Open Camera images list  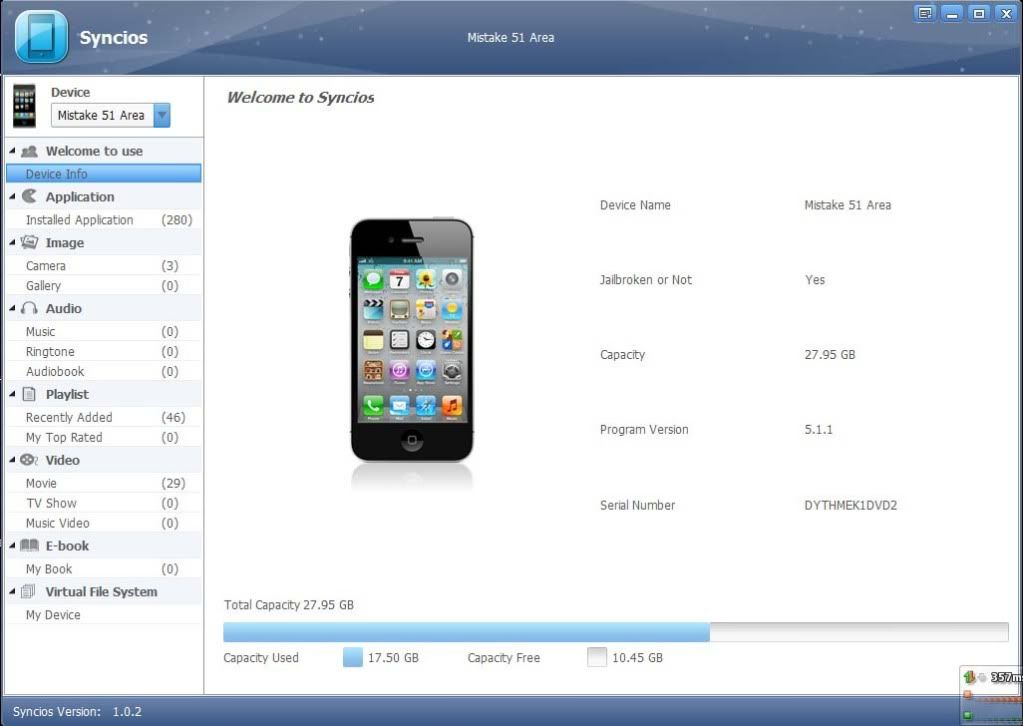click(46, 266)
